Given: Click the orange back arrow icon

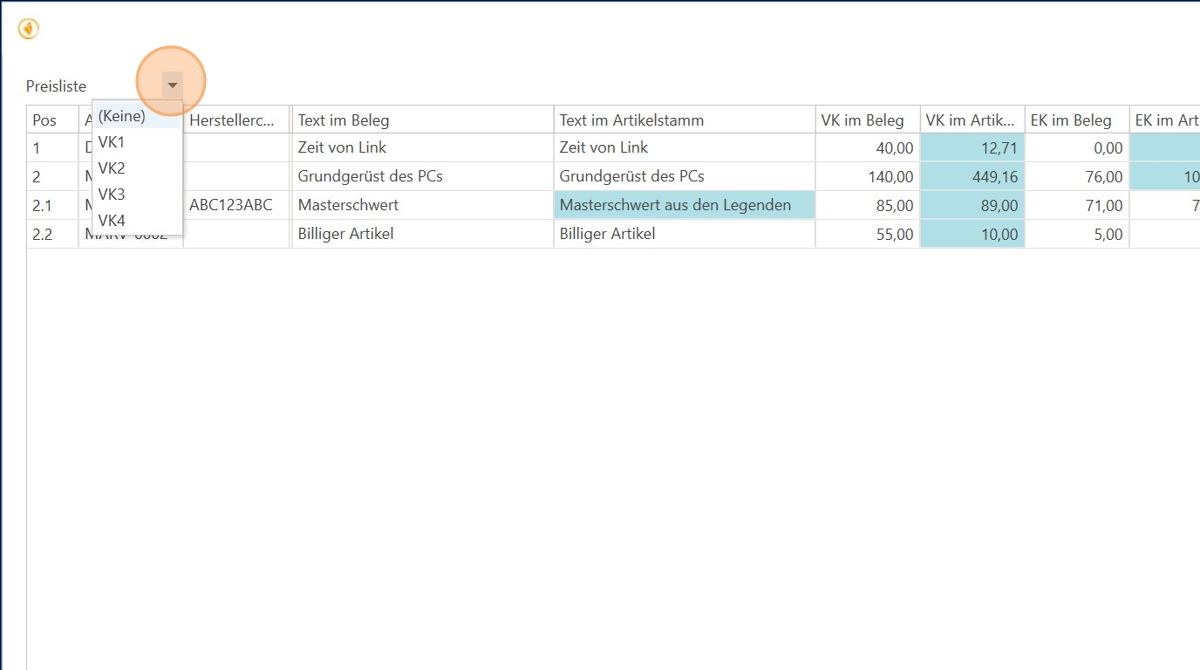Looking at the screenshot, I should [x=28, y=29].
